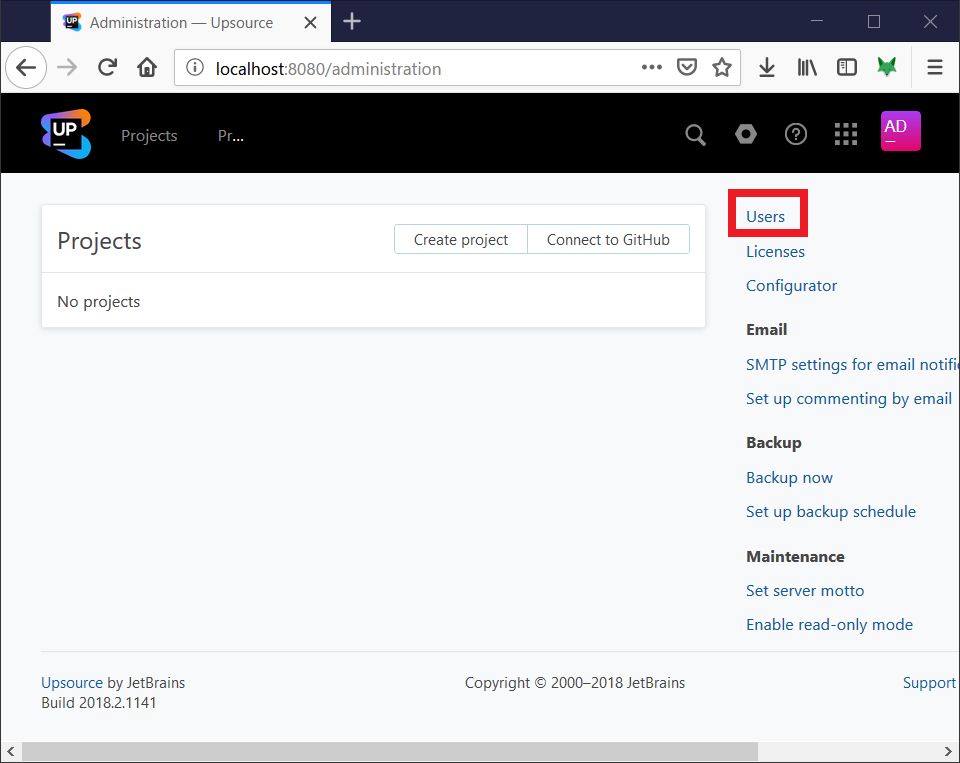960x763 pixels.
Task: Click the applications grid icon in header
Action: (x=845, y=133)
